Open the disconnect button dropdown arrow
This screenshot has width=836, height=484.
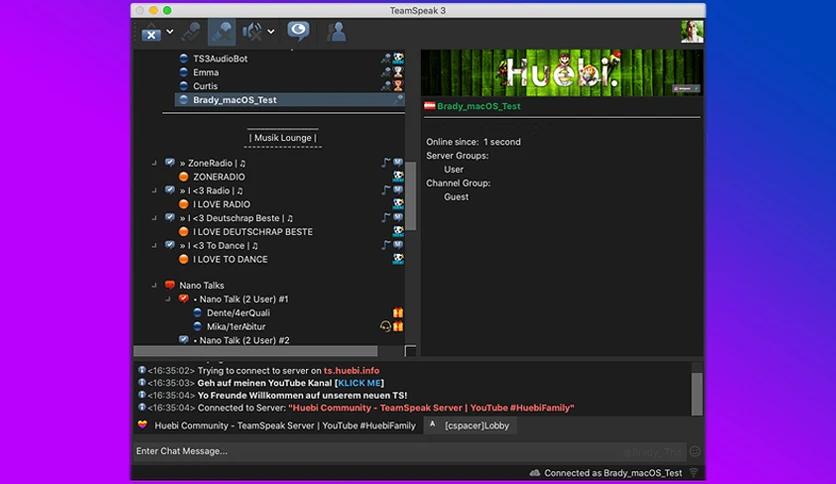pyautogui.click(x=170, y=32)
